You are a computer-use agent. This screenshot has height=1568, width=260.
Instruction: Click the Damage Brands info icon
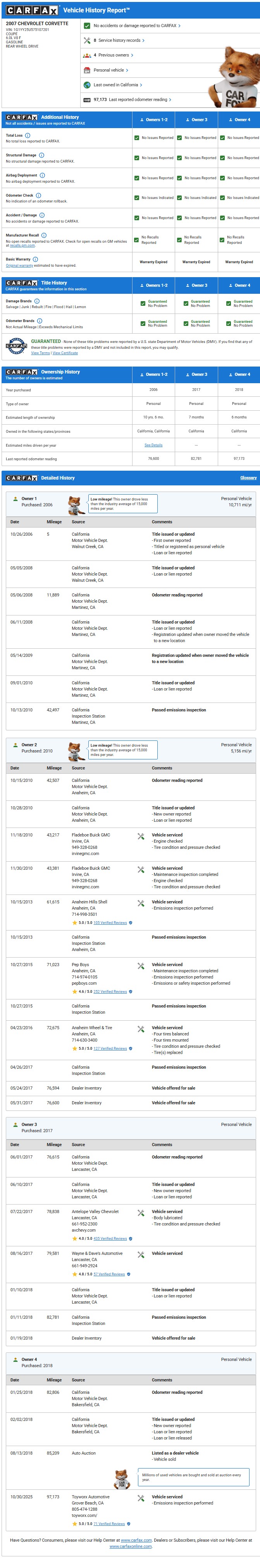pyautogui.click(x=36, y=301)
